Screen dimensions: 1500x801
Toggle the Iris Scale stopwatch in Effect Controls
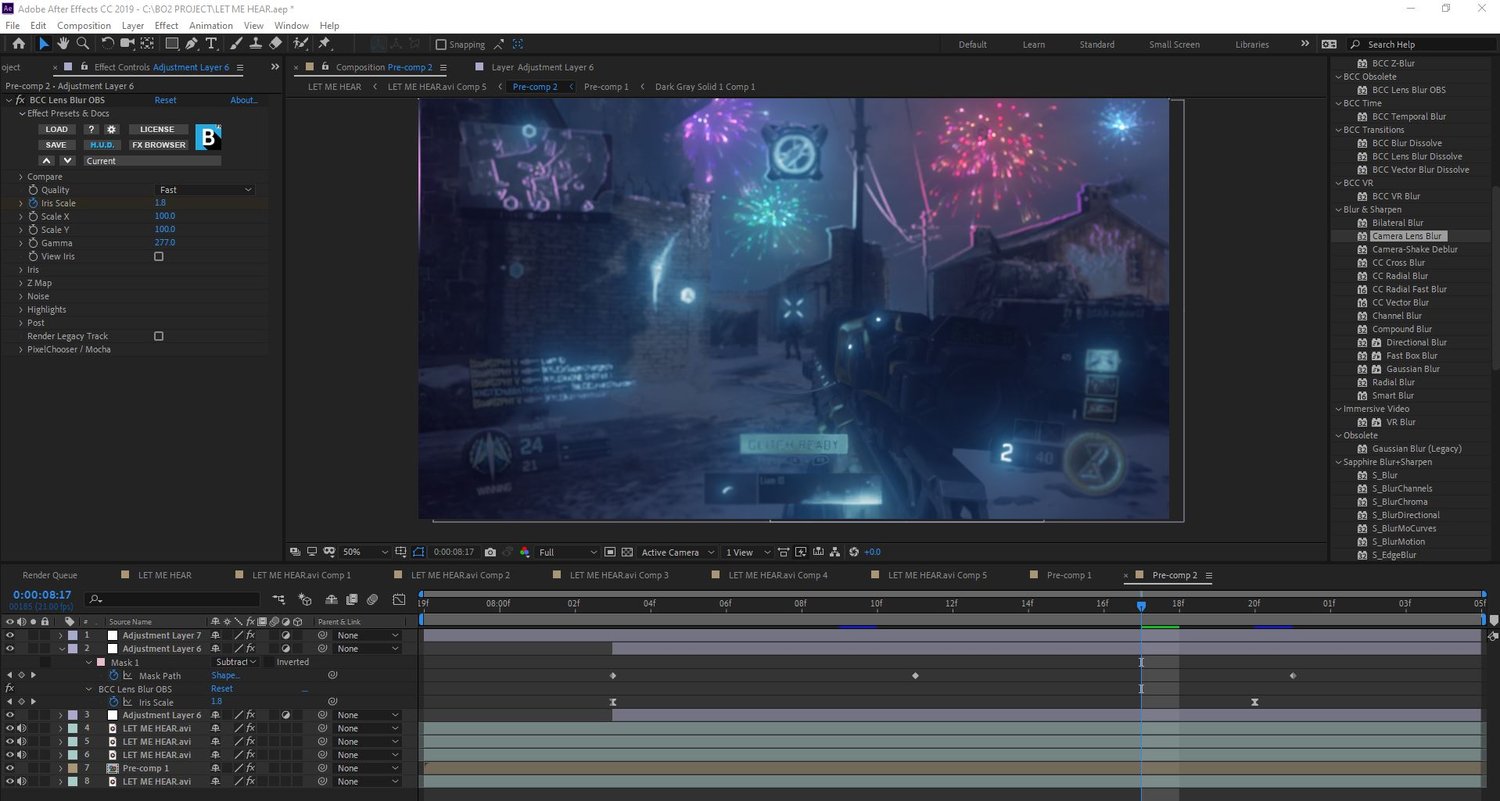(x=33, y=203)
